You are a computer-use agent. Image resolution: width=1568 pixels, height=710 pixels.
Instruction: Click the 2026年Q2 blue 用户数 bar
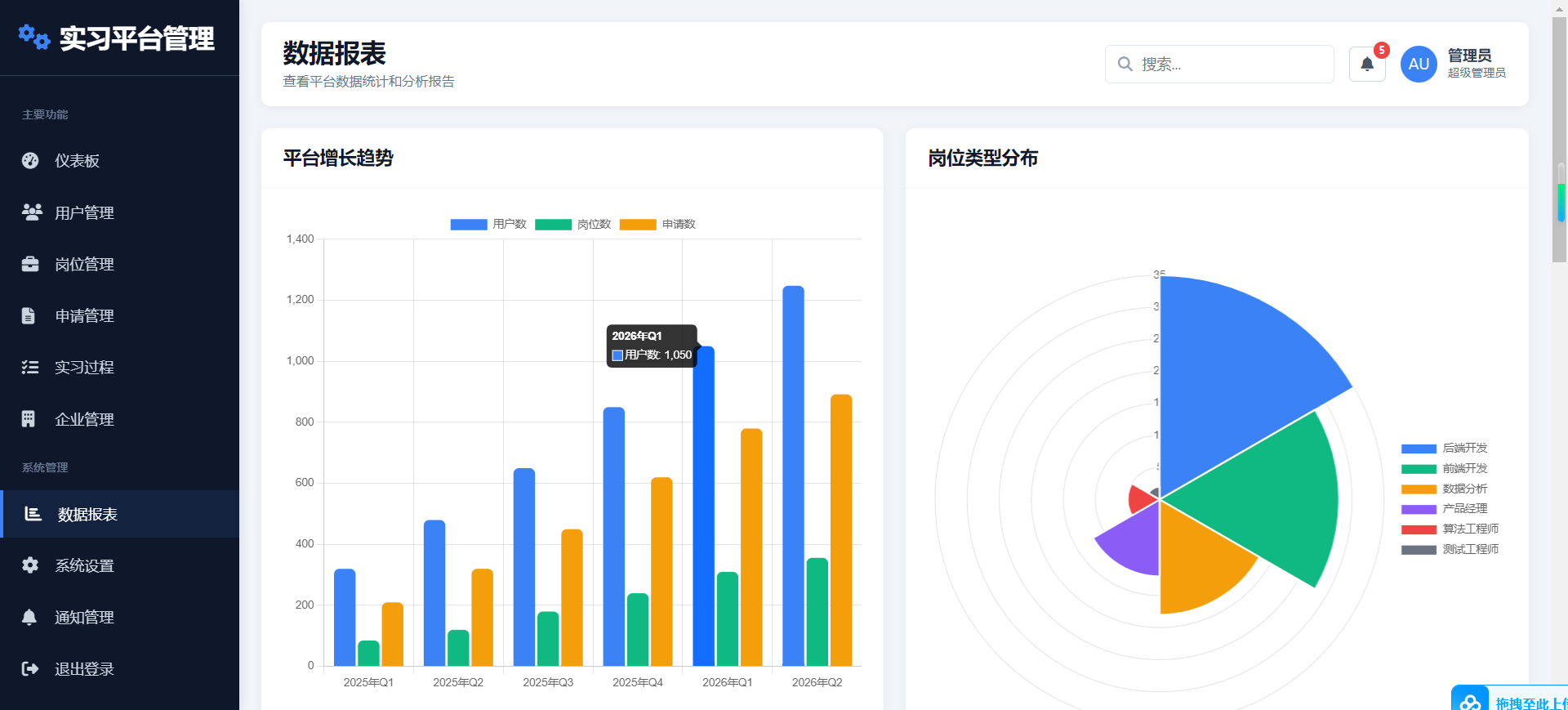pyautogui.click(x=793, y=476)
